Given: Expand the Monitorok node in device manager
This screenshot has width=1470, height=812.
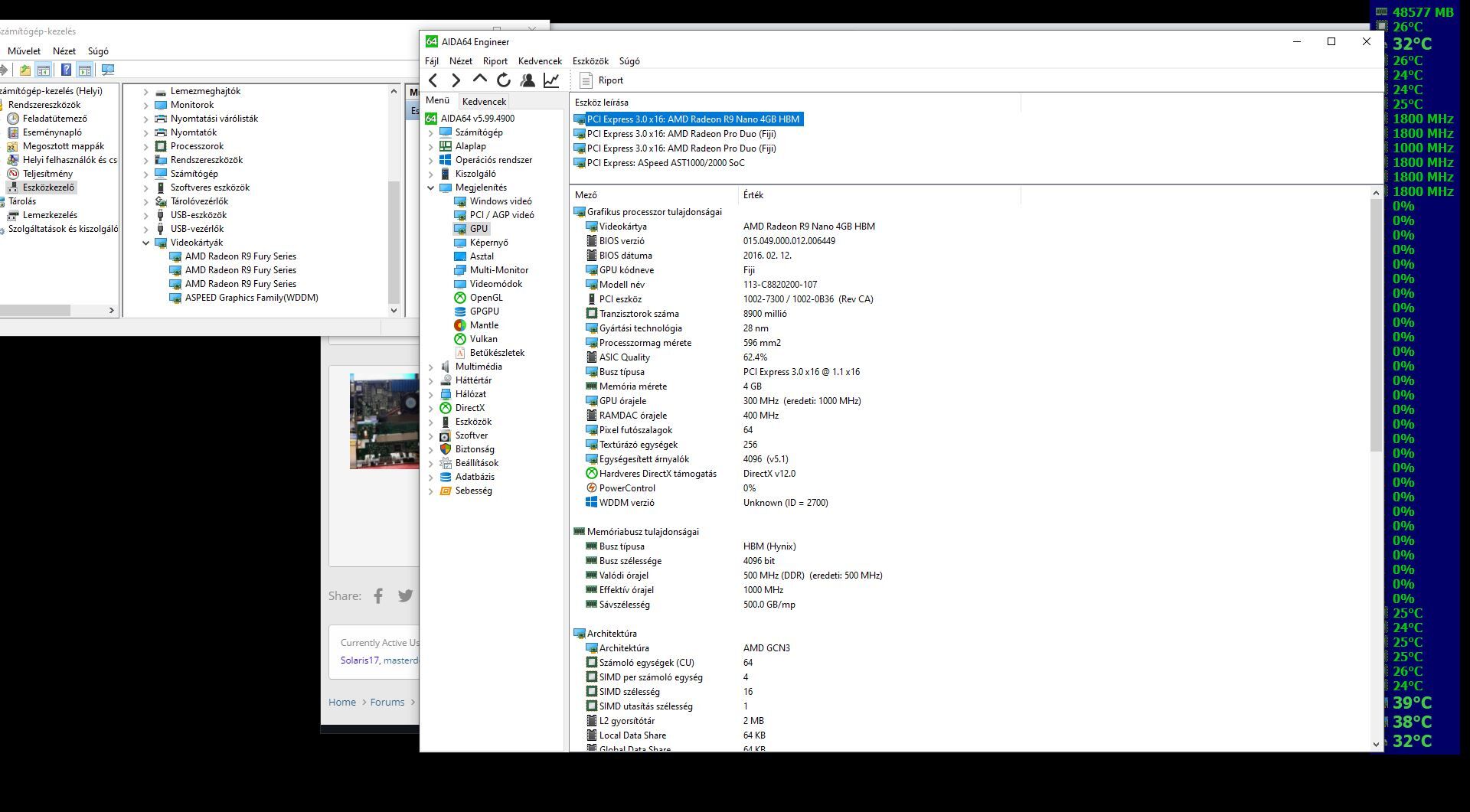Looking at the screenshot, I should point(145,105).
